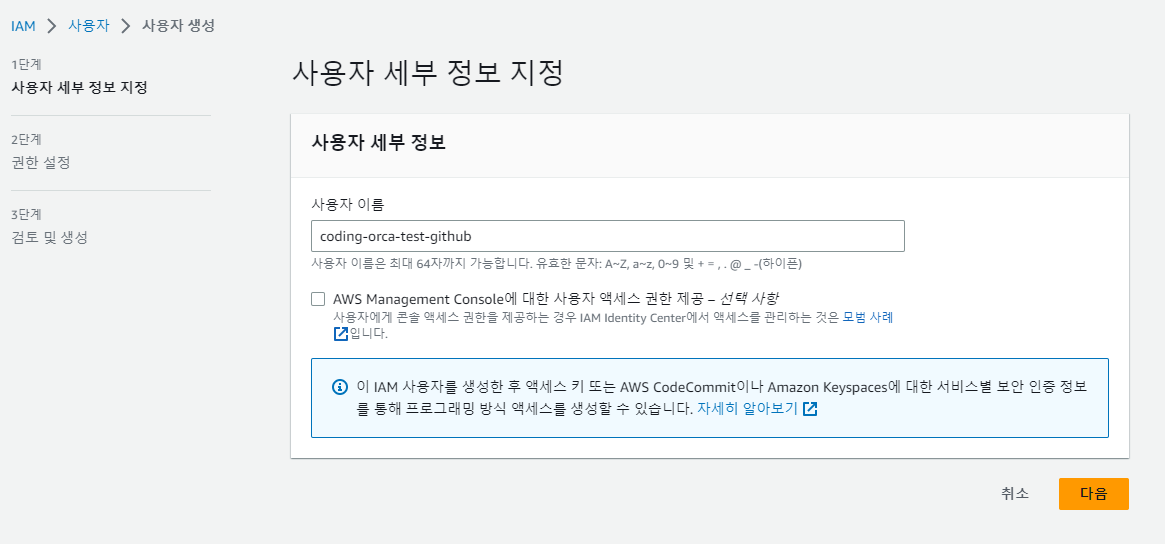Click the 취소 button
Screen dimensions: 1165x544
(x=1015, y=493)
